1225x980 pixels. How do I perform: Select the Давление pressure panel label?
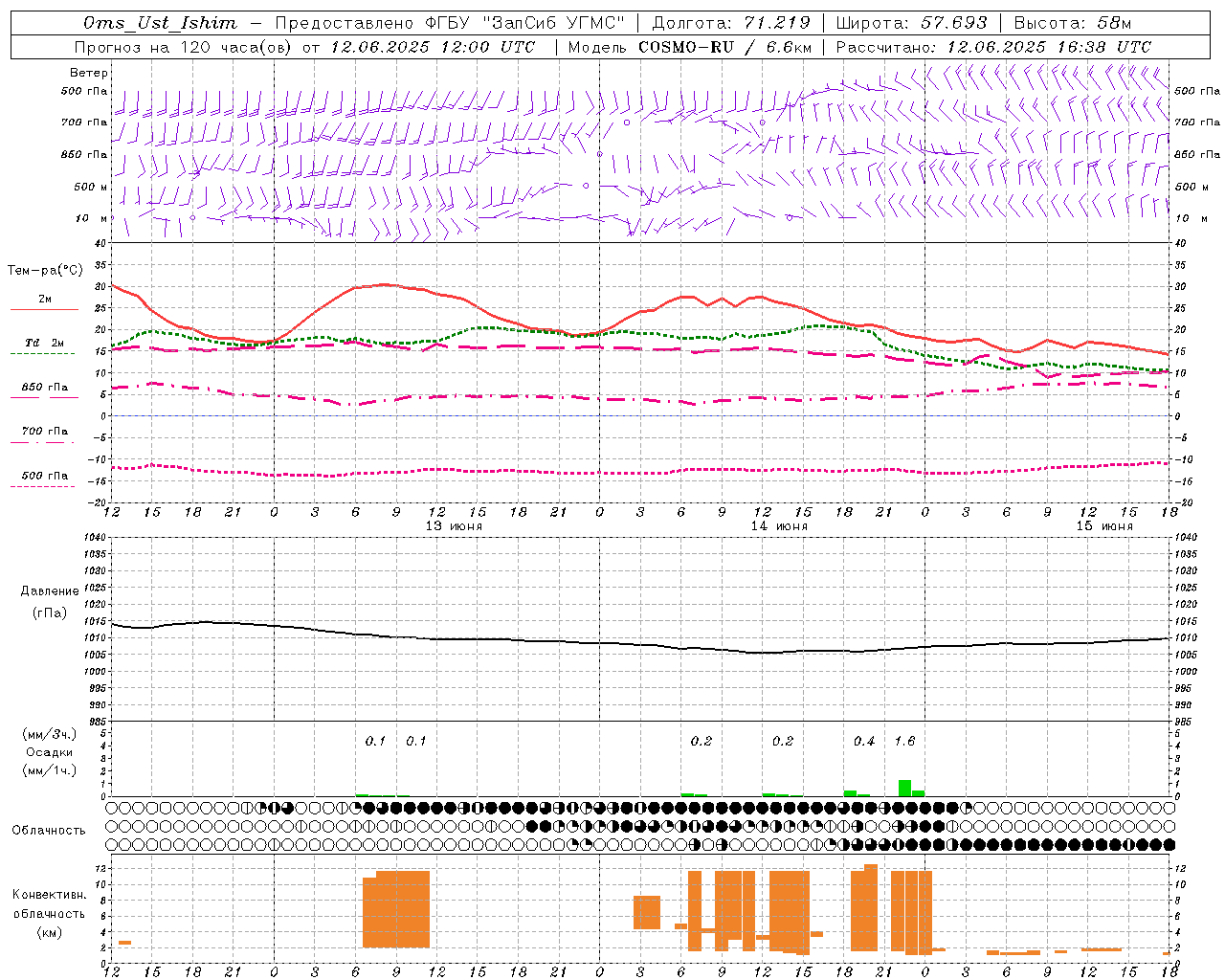(50, 591)
